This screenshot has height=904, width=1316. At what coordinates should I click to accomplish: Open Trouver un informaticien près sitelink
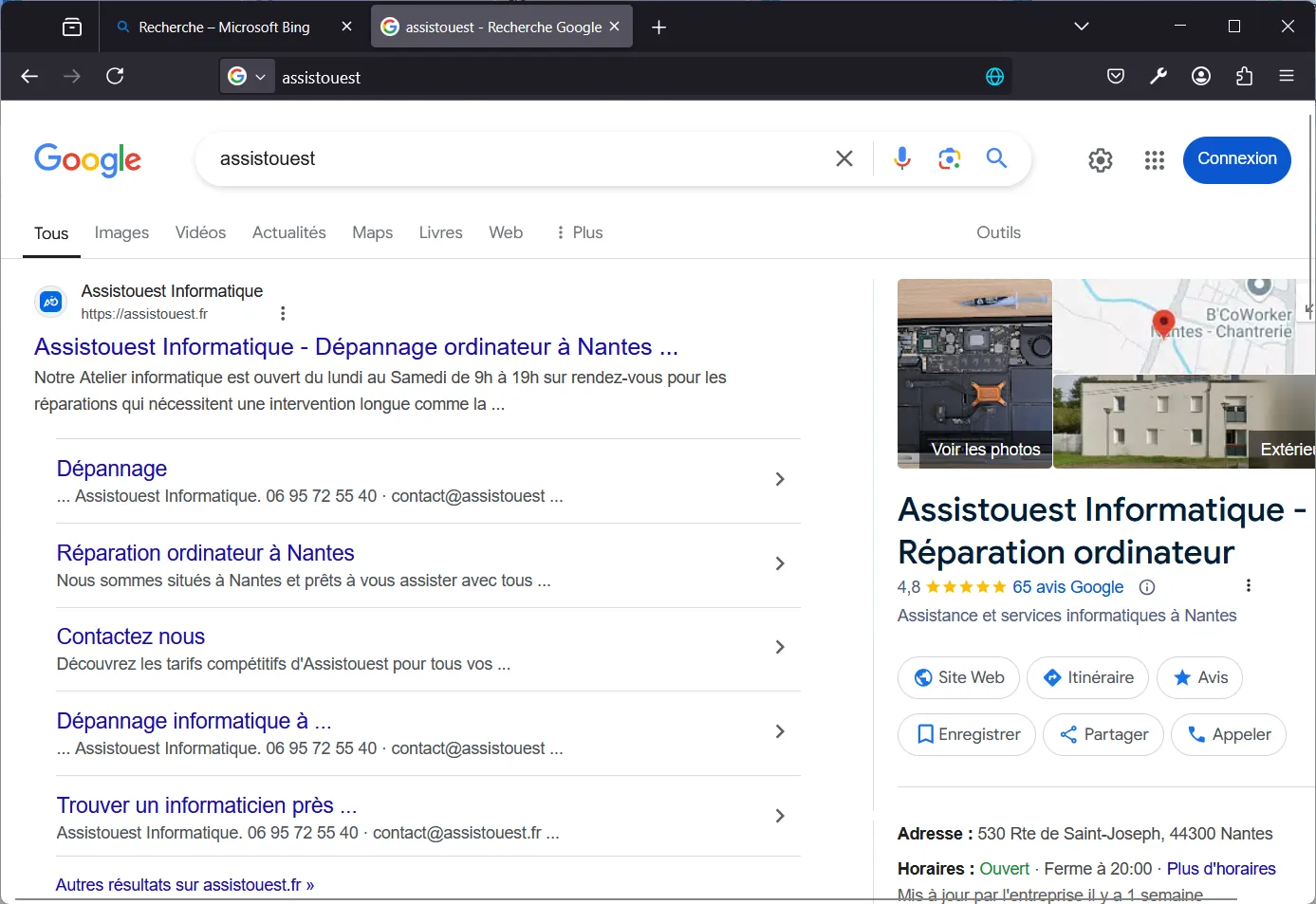pyautogui.click(x=207, y=805)
